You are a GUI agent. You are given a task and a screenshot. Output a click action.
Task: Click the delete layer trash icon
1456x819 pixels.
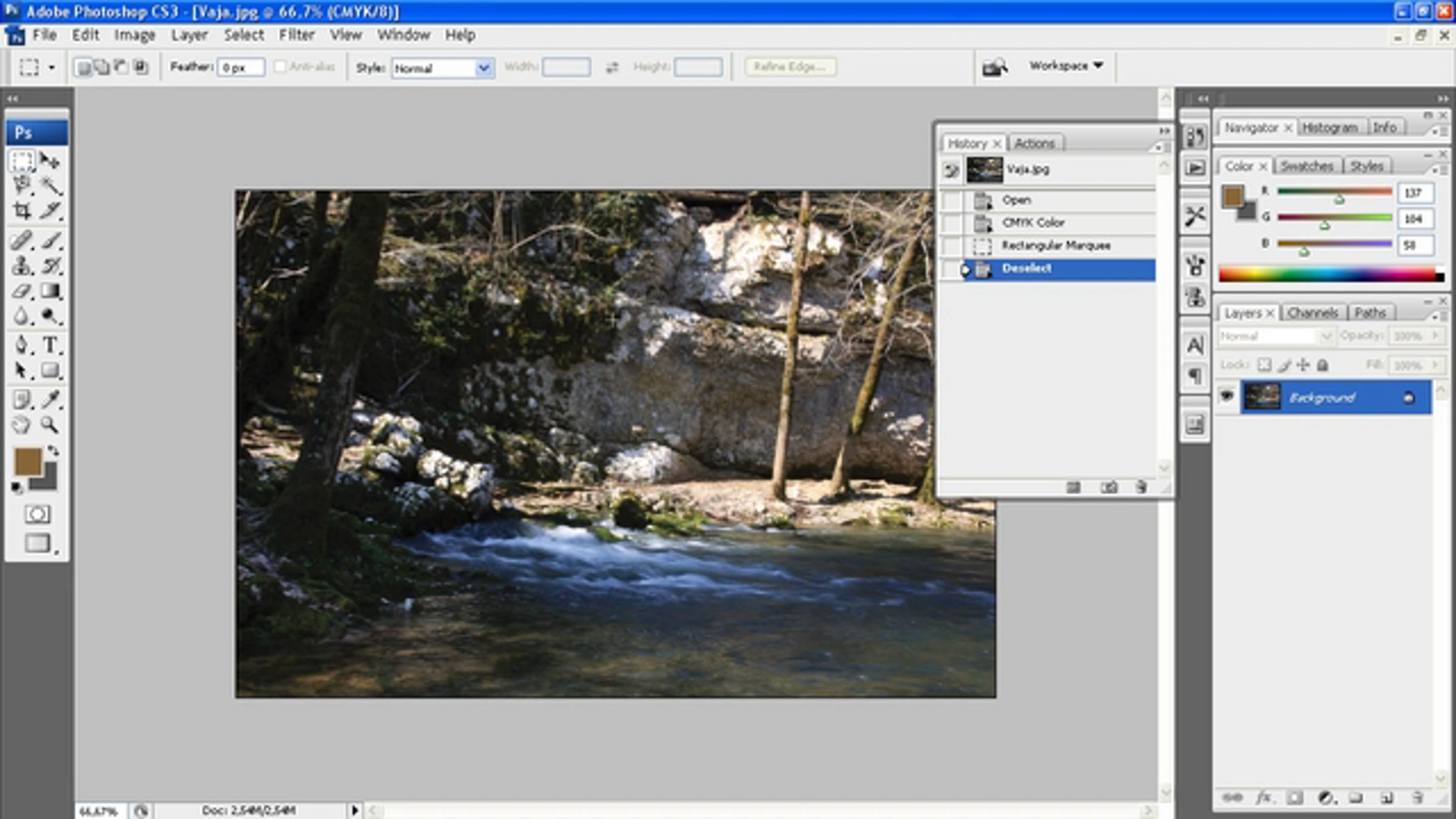point(1418,797)
